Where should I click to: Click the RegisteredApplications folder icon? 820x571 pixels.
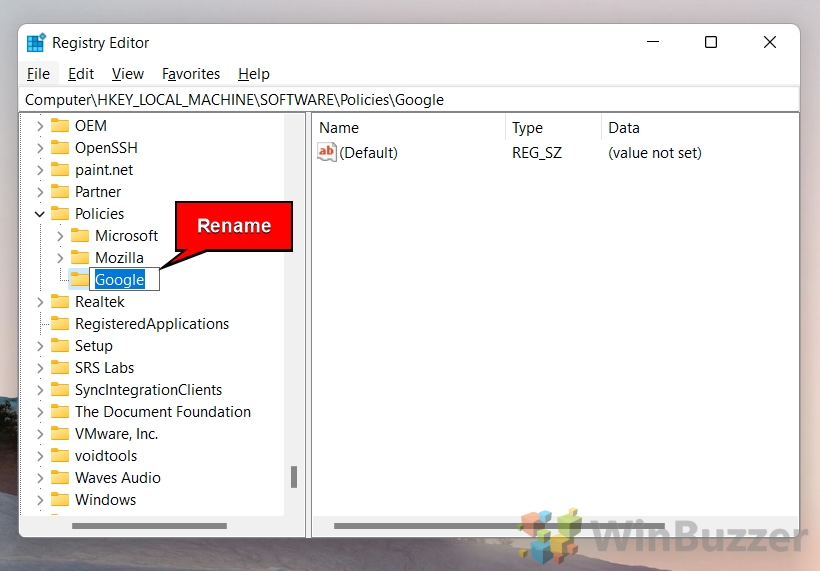click(60, 323)
